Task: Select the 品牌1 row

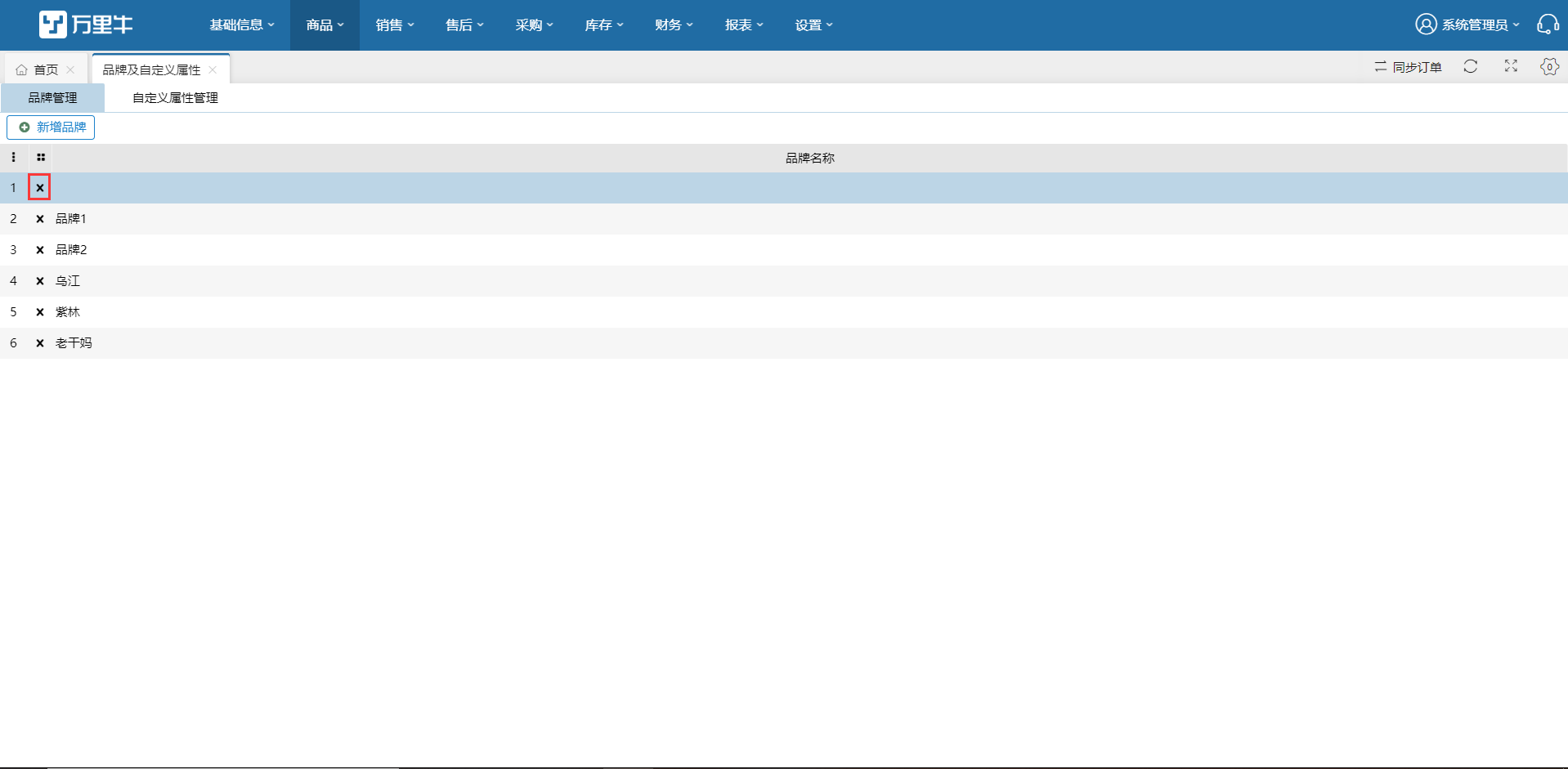Action: 784,218
